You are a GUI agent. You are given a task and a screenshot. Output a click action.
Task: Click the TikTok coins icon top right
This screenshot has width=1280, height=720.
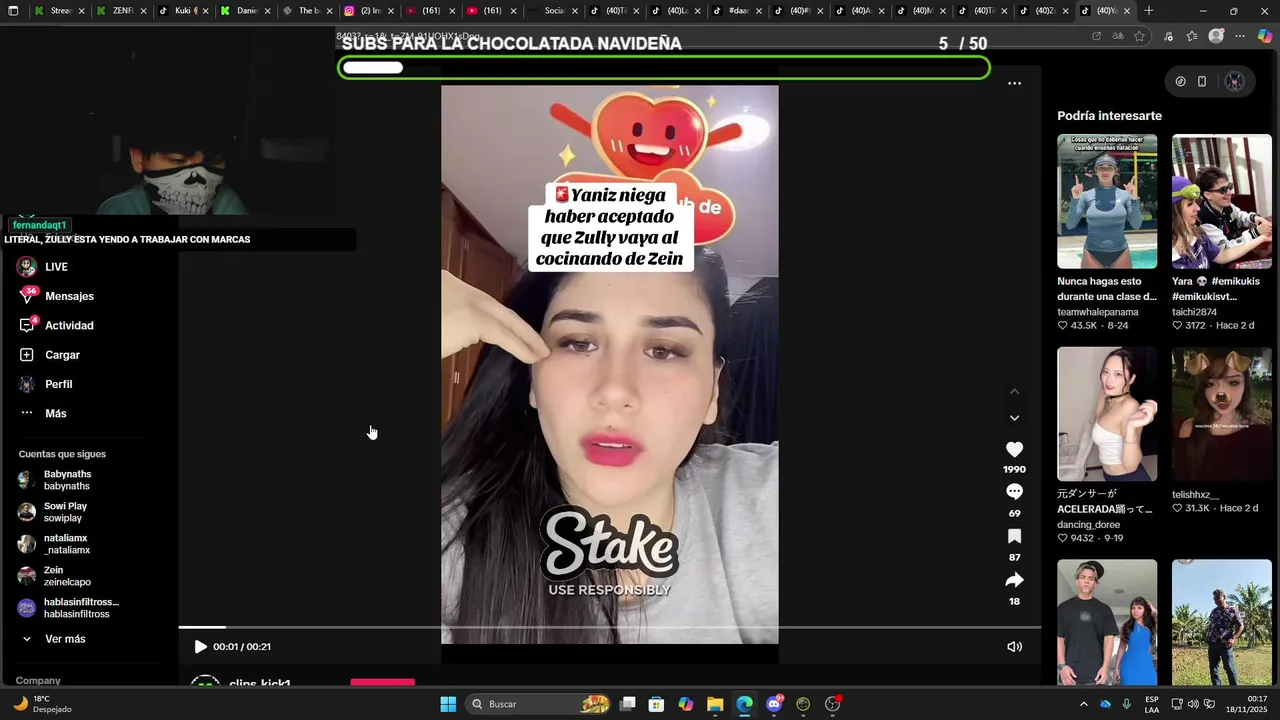(1180, 82)
